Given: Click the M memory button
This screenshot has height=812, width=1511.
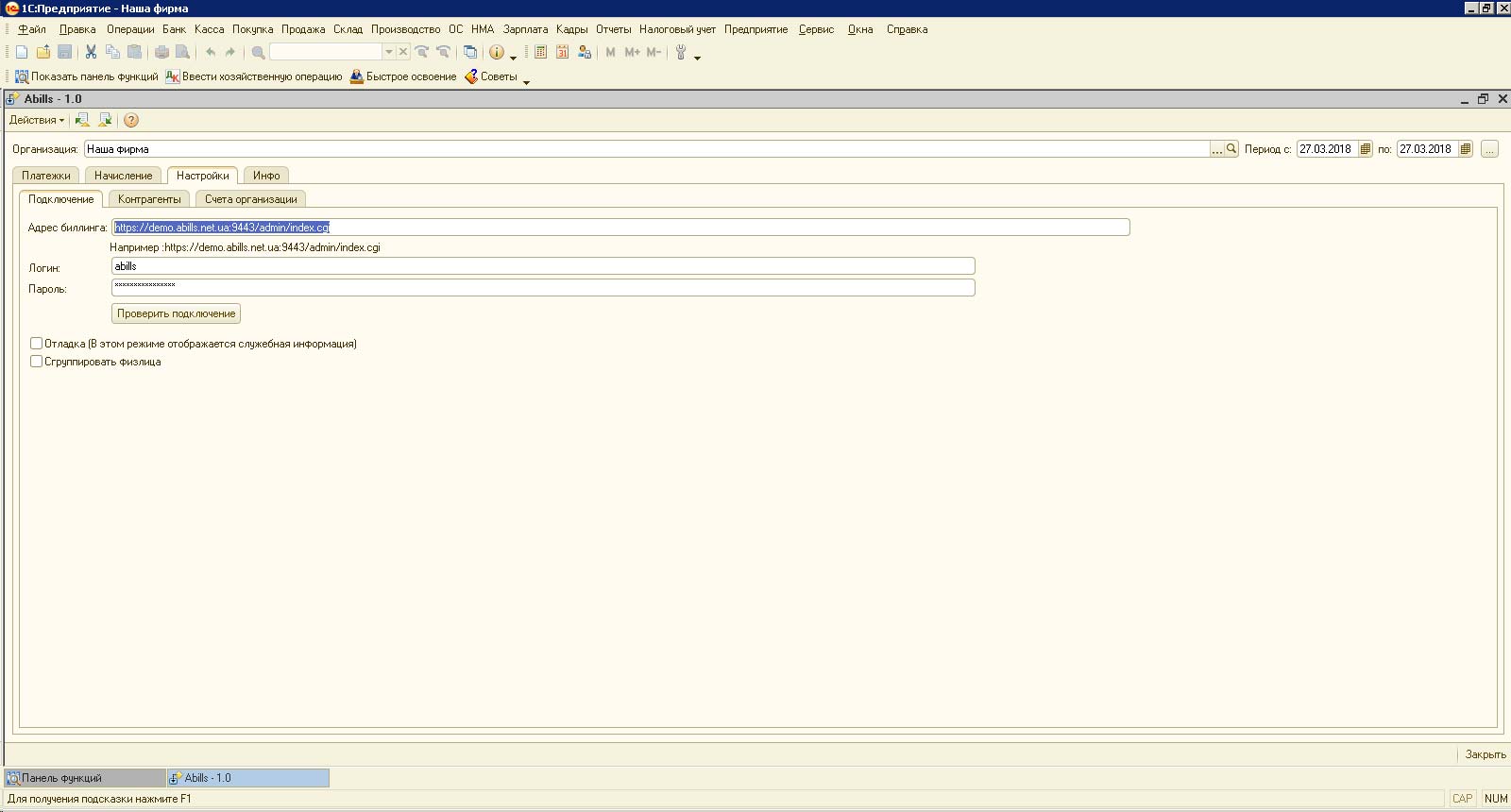Looking at the screenshot, I should click(x=611, y=52).
